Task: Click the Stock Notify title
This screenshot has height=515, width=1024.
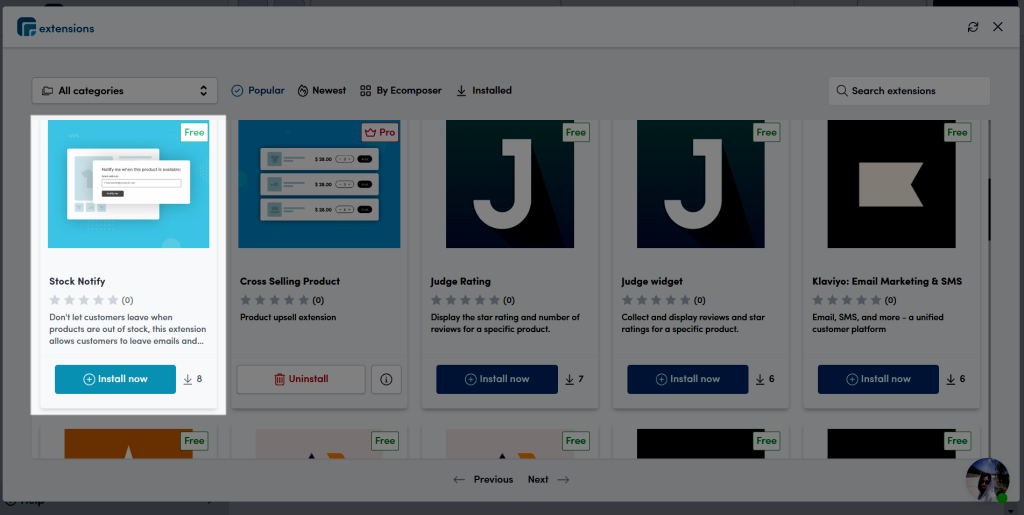Action: (77, 281)
